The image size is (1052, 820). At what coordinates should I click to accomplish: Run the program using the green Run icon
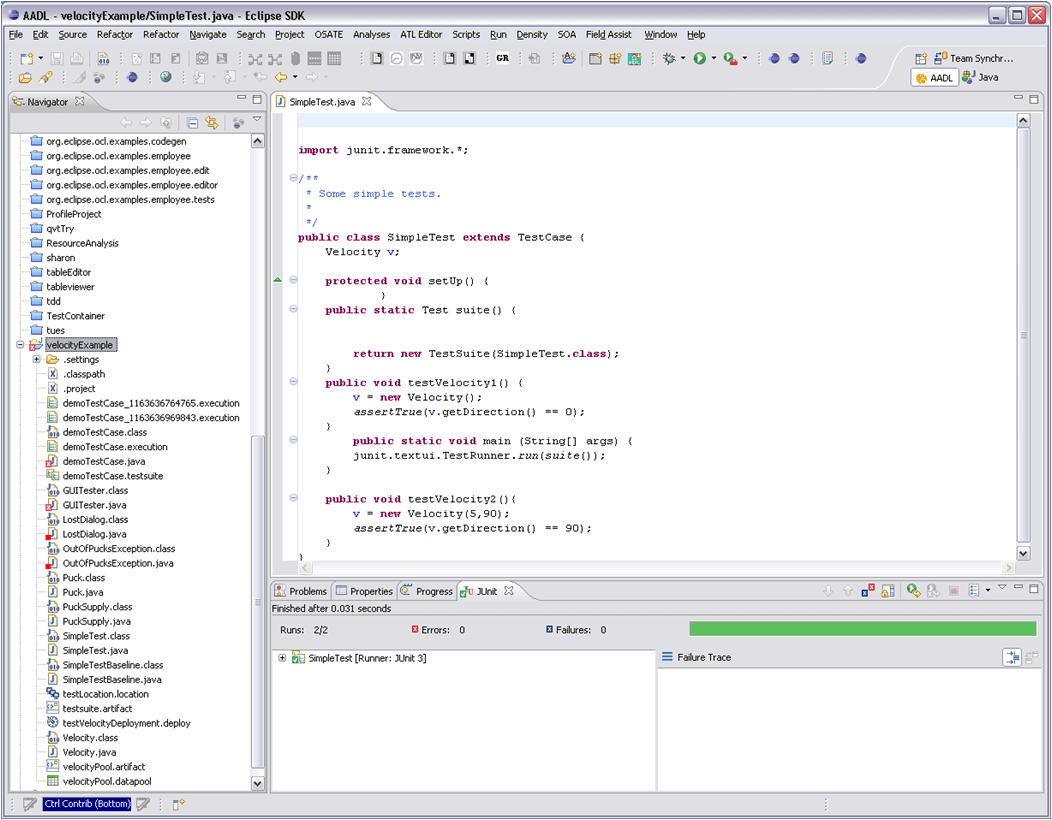[699, 58]
